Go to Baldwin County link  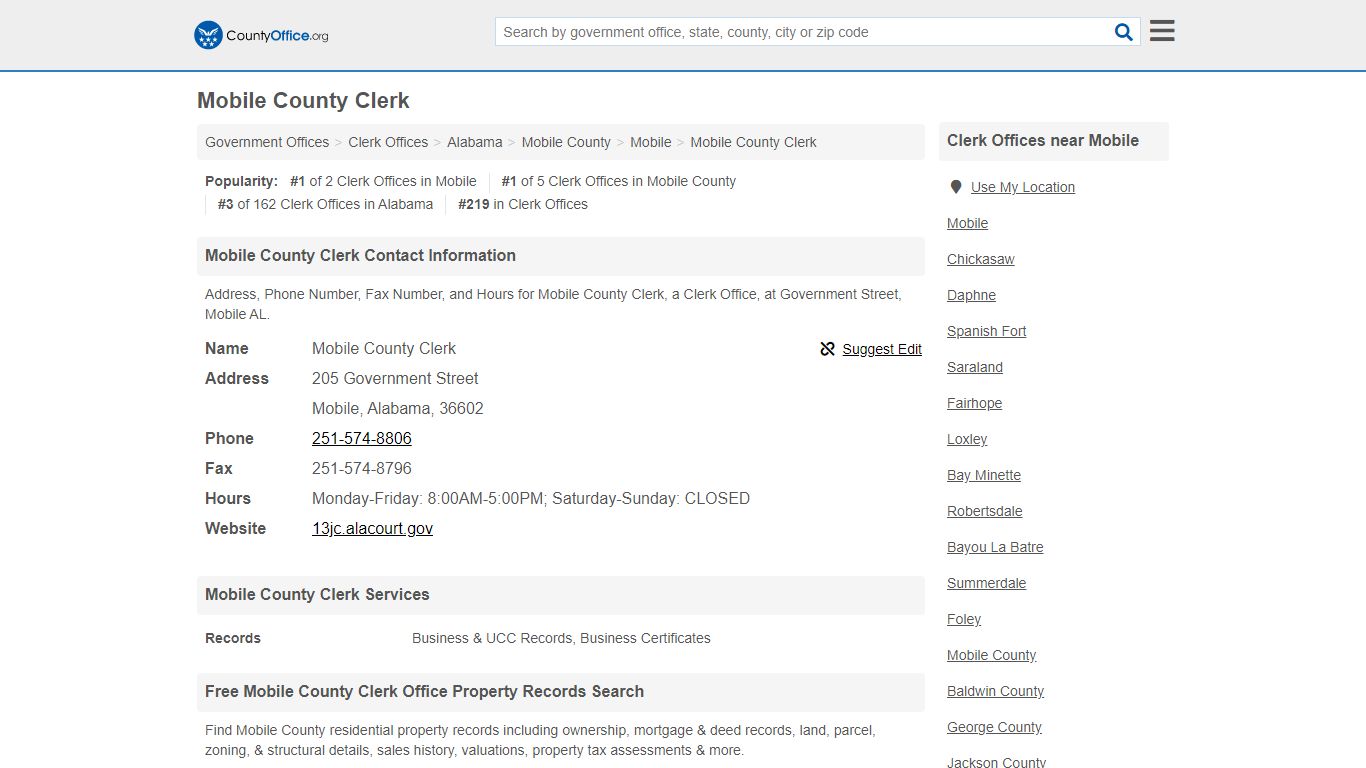click(995, 691)
